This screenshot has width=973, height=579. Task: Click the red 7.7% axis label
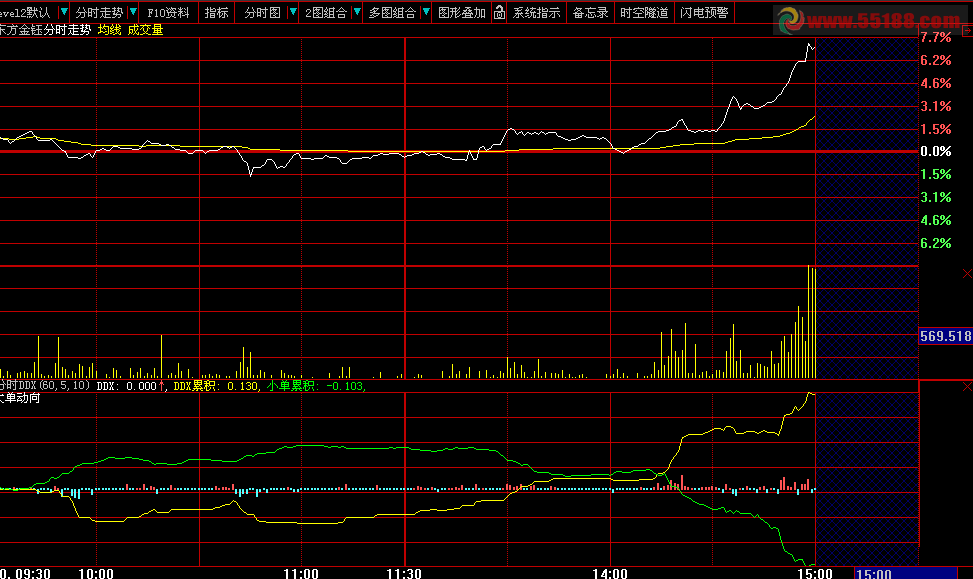pos(936,37)
